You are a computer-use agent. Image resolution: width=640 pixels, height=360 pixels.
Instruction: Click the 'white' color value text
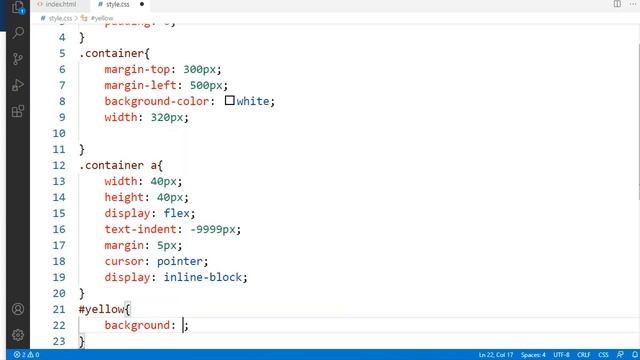253,101
